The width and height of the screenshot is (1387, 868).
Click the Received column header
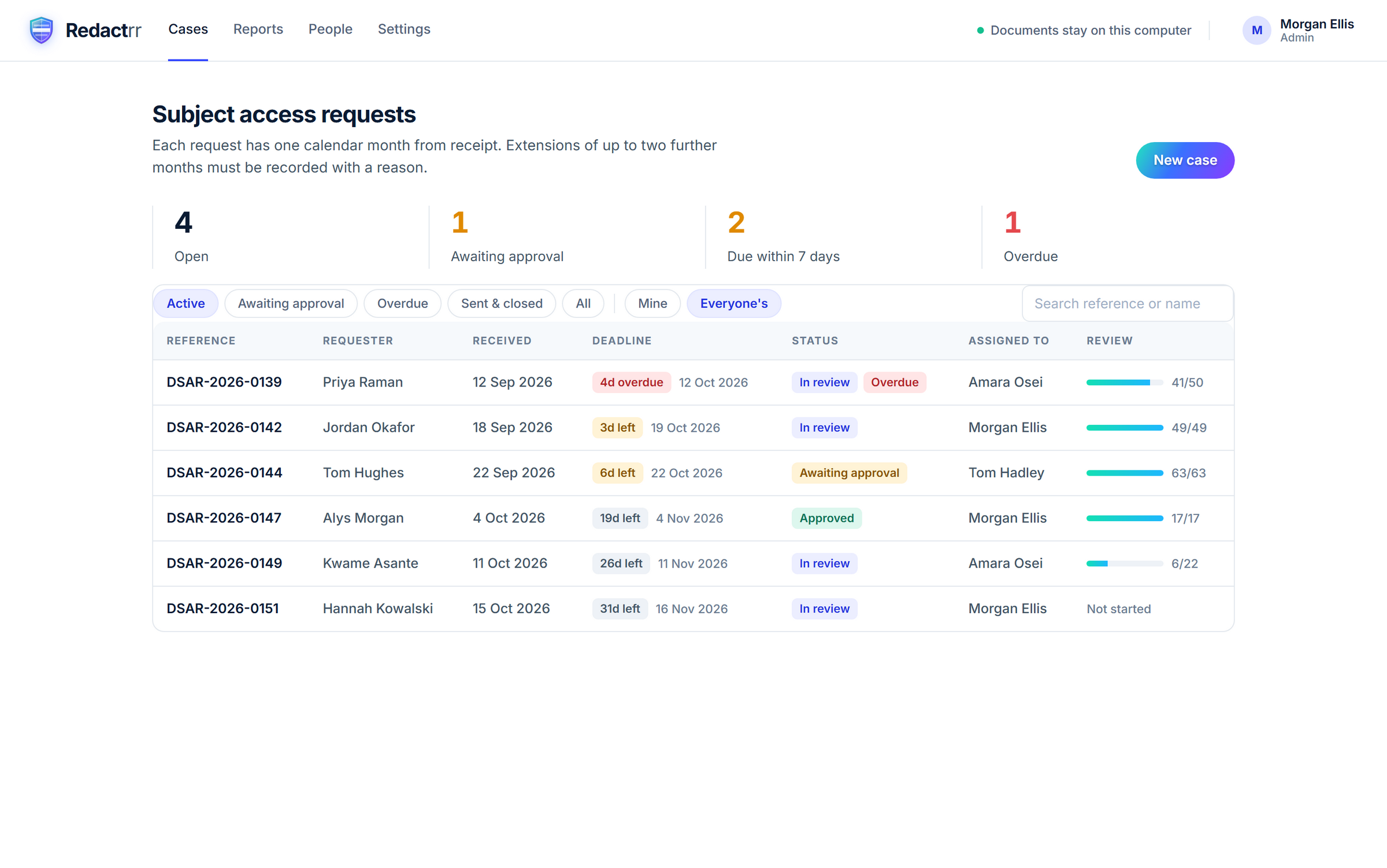tap(502, 340)
